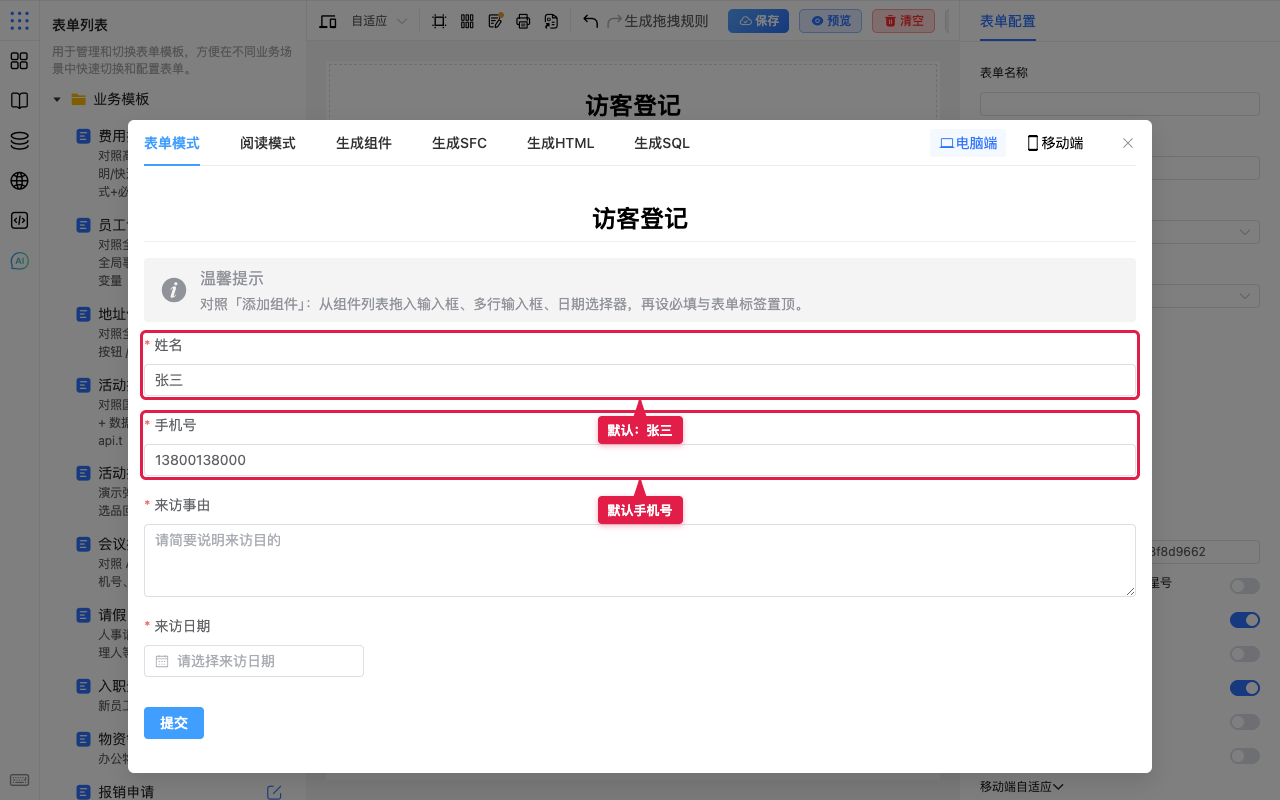Viewport: 1280px width, 800px height.
Task: Click the document icon of 请假 template
Action: point(84,615)
